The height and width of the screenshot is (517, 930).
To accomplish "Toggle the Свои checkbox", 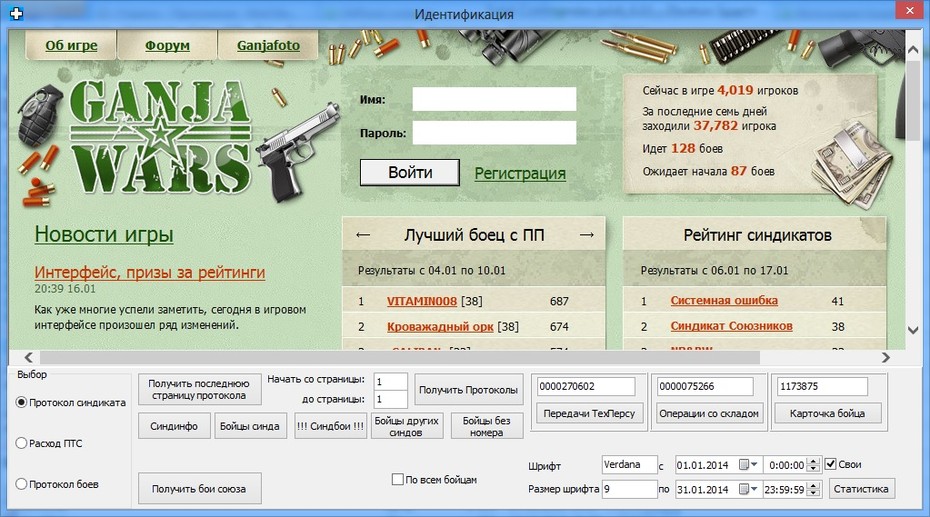I will pyautogui.click(x=830, y=464).
